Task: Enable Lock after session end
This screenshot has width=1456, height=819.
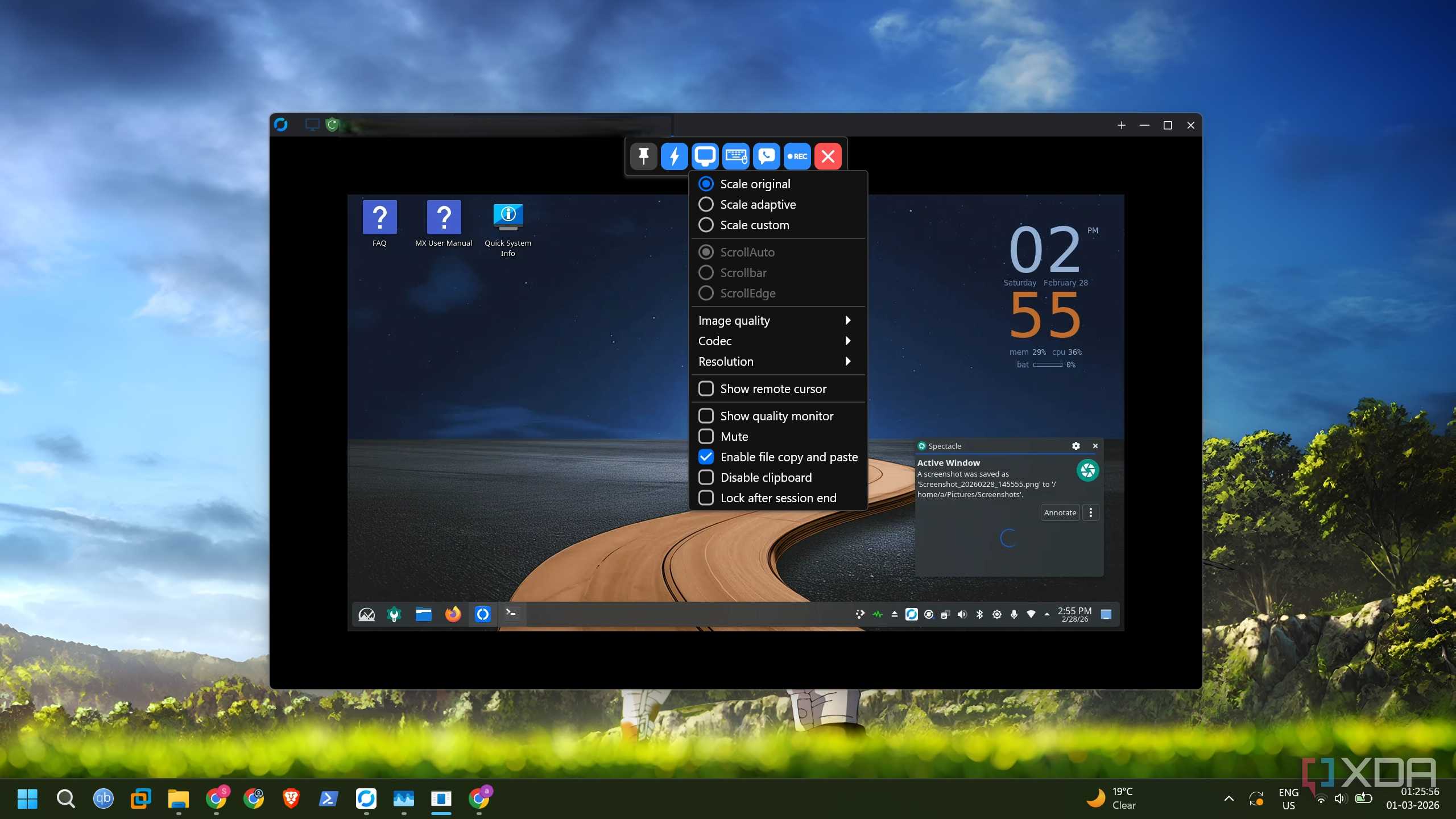Action: pyautogui.click(x=706, y=498)
